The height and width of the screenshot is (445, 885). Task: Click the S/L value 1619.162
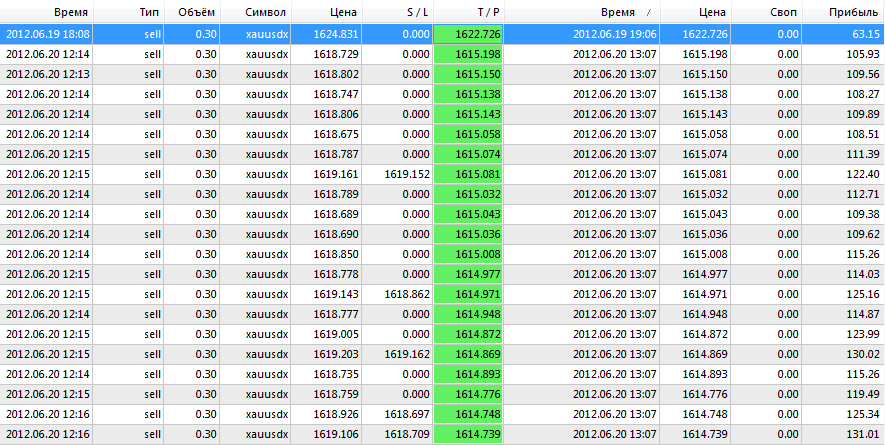(x=398, y=354)
